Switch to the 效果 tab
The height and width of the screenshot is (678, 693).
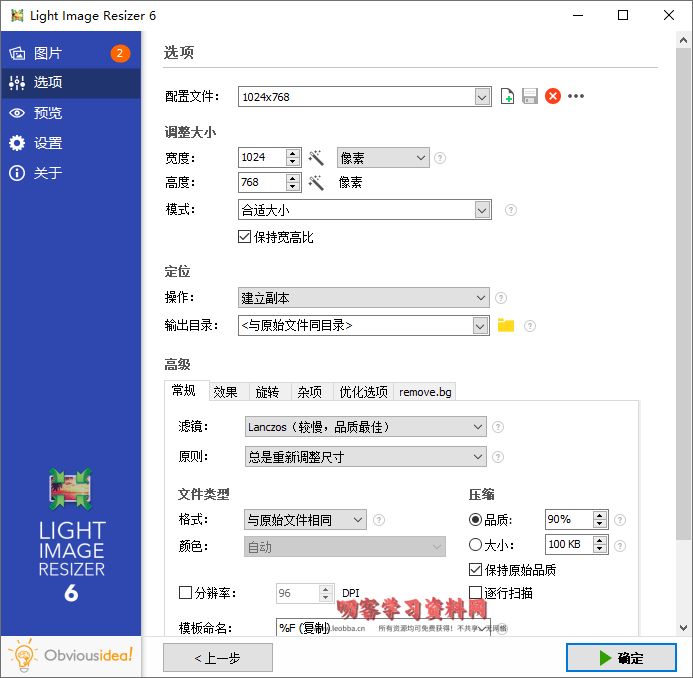(225, 392)
